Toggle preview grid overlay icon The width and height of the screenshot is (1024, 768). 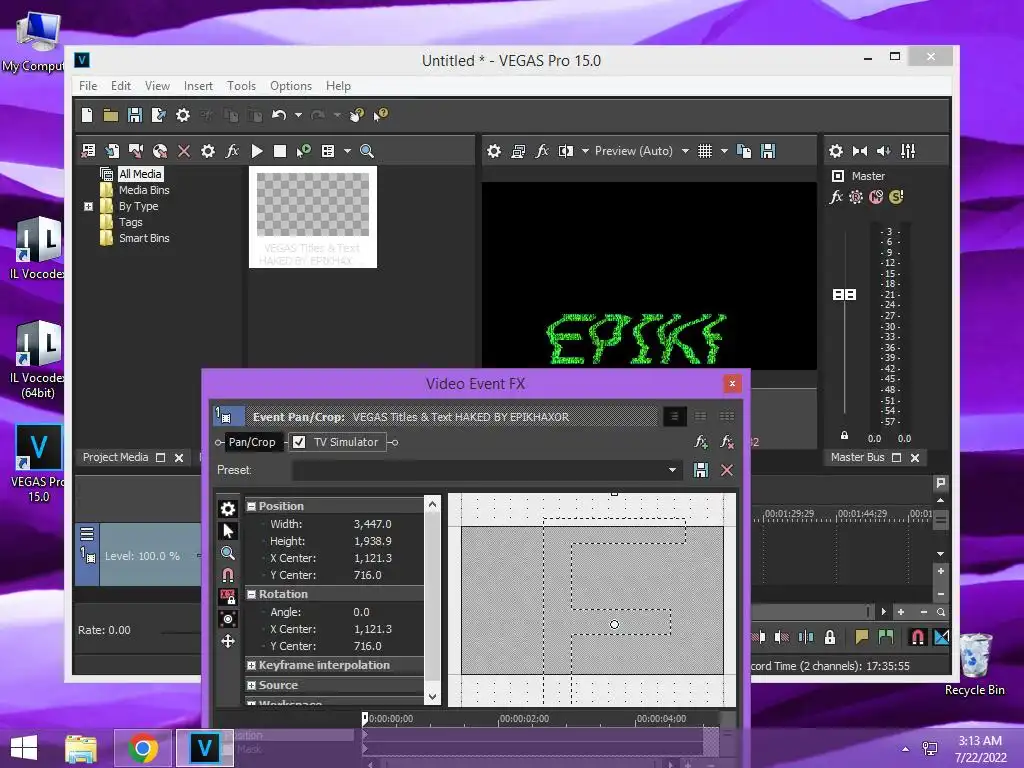pyautogui.click(x=705, y=152)
